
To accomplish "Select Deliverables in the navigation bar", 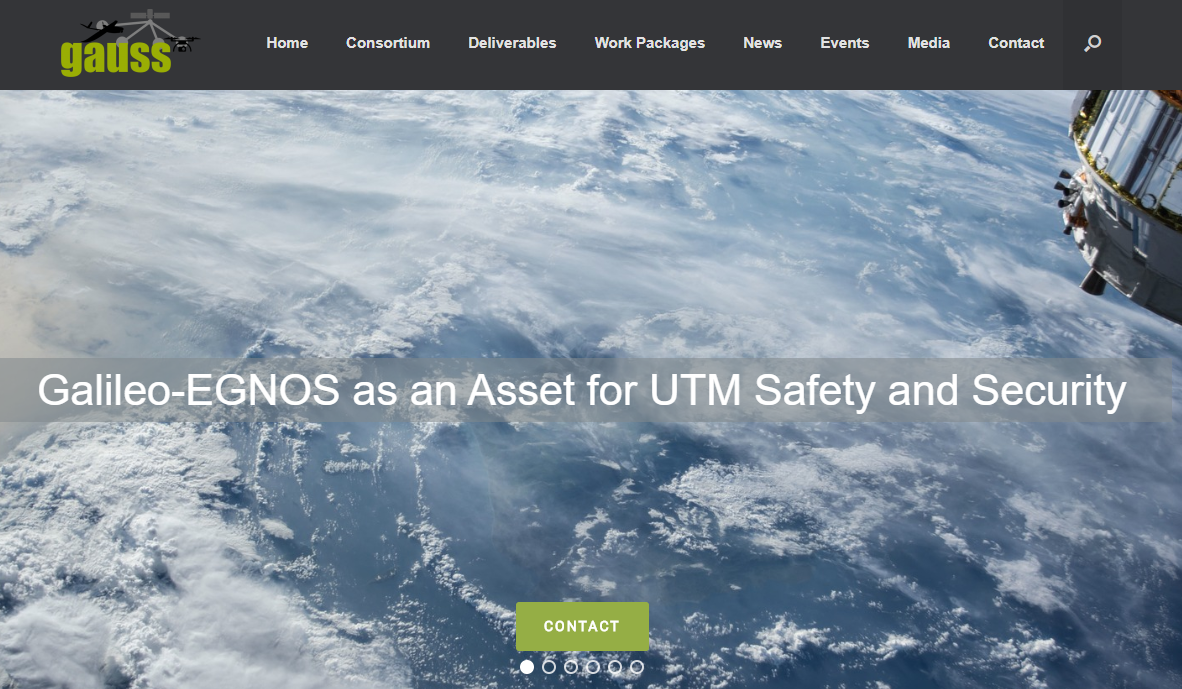I will (512, 43).
